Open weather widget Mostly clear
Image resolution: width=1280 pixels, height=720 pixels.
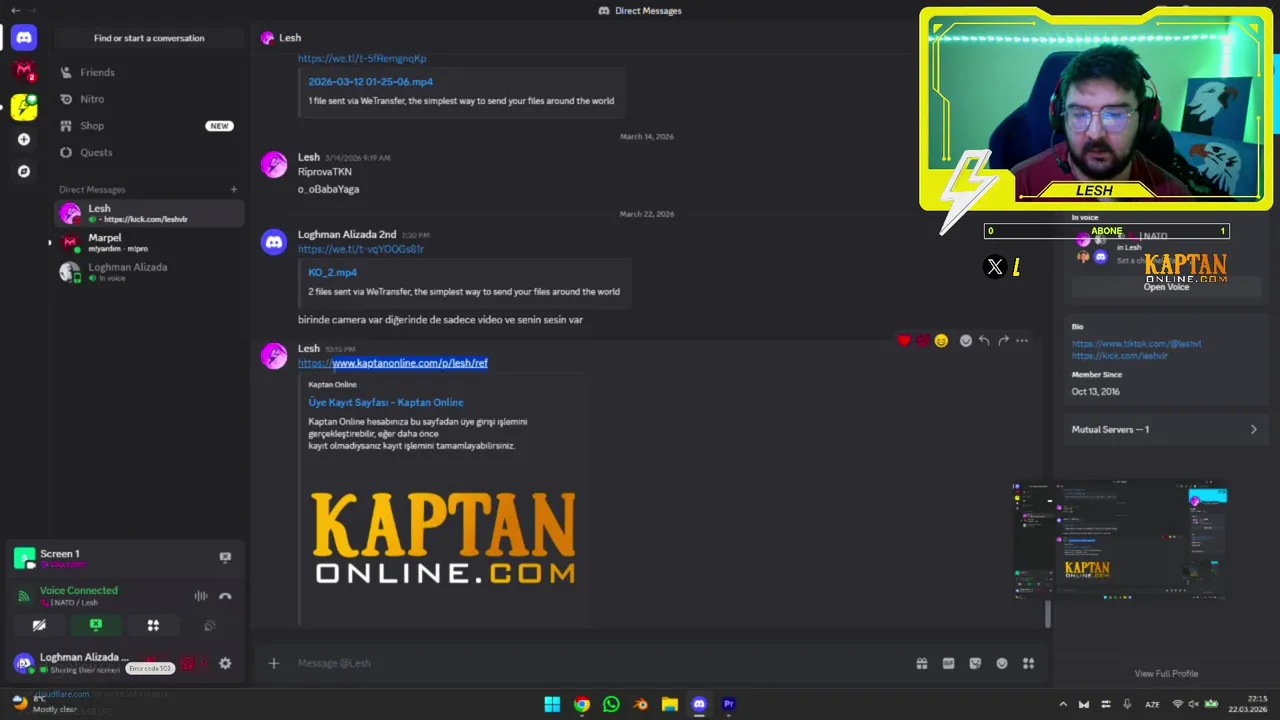coord(45,704)
